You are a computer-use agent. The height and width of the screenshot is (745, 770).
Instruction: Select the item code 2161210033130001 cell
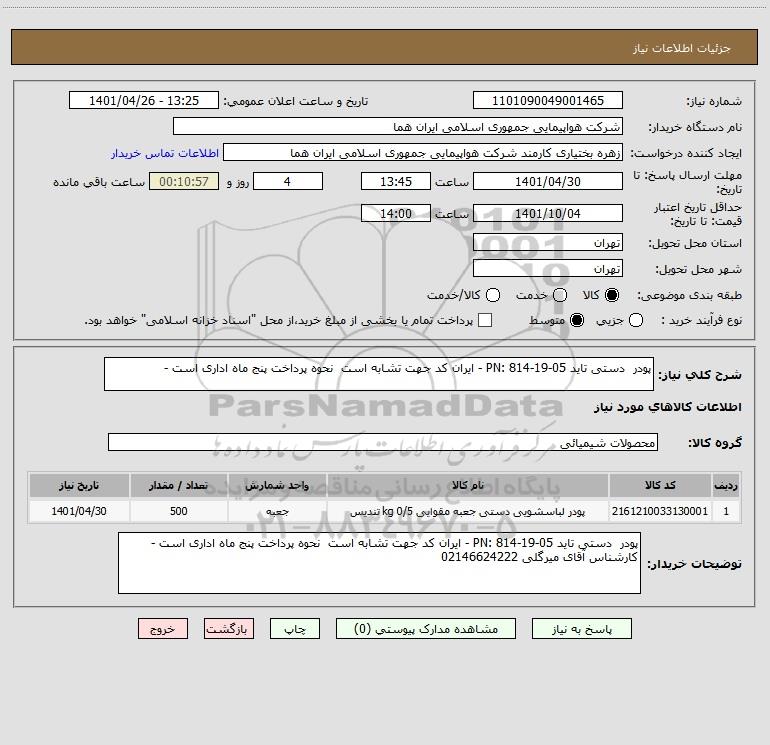(659, 511)
